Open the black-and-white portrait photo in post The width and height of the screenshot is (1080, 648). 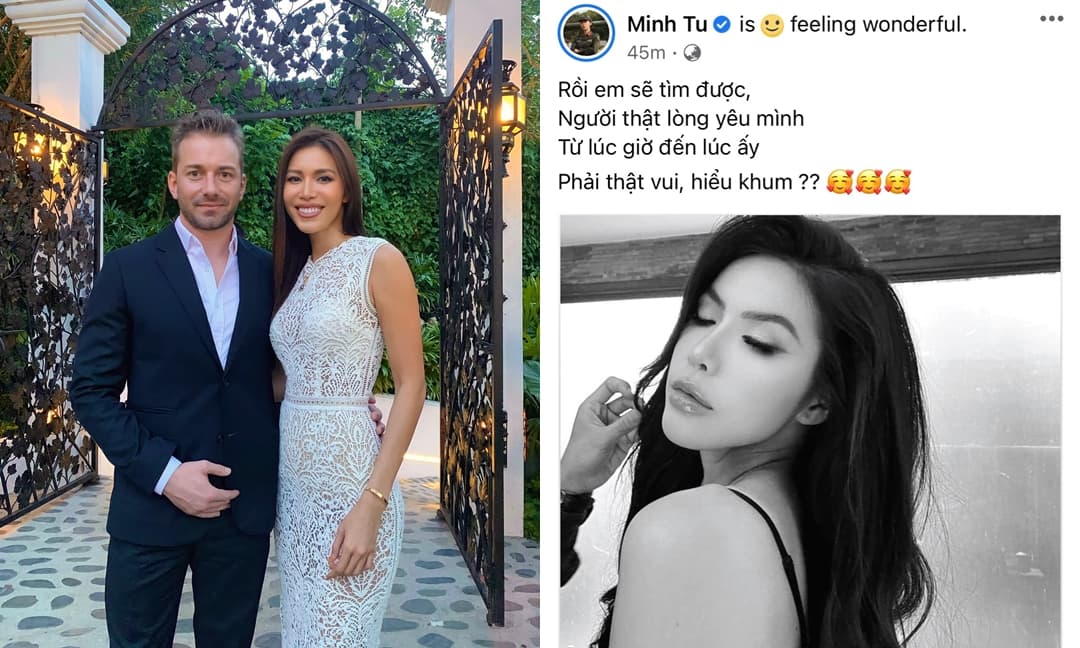[810, 431]
